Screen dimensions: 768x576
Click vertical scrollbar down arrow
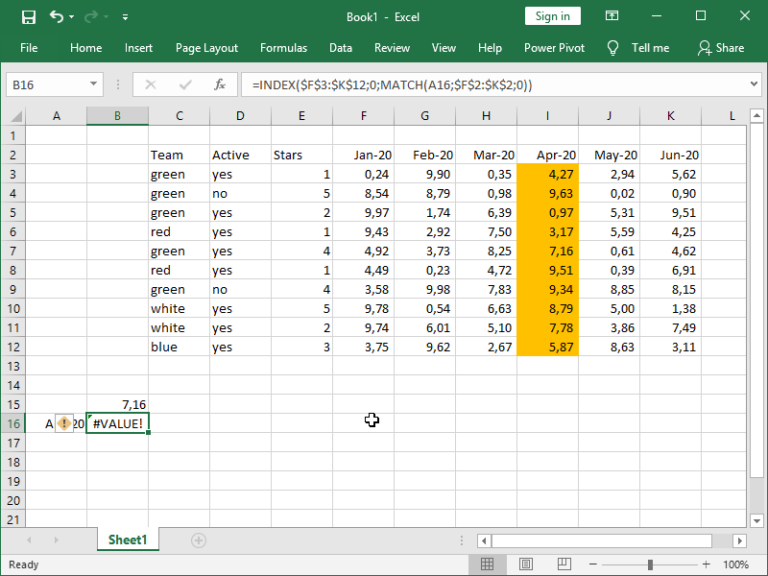(x=757, y=521)
